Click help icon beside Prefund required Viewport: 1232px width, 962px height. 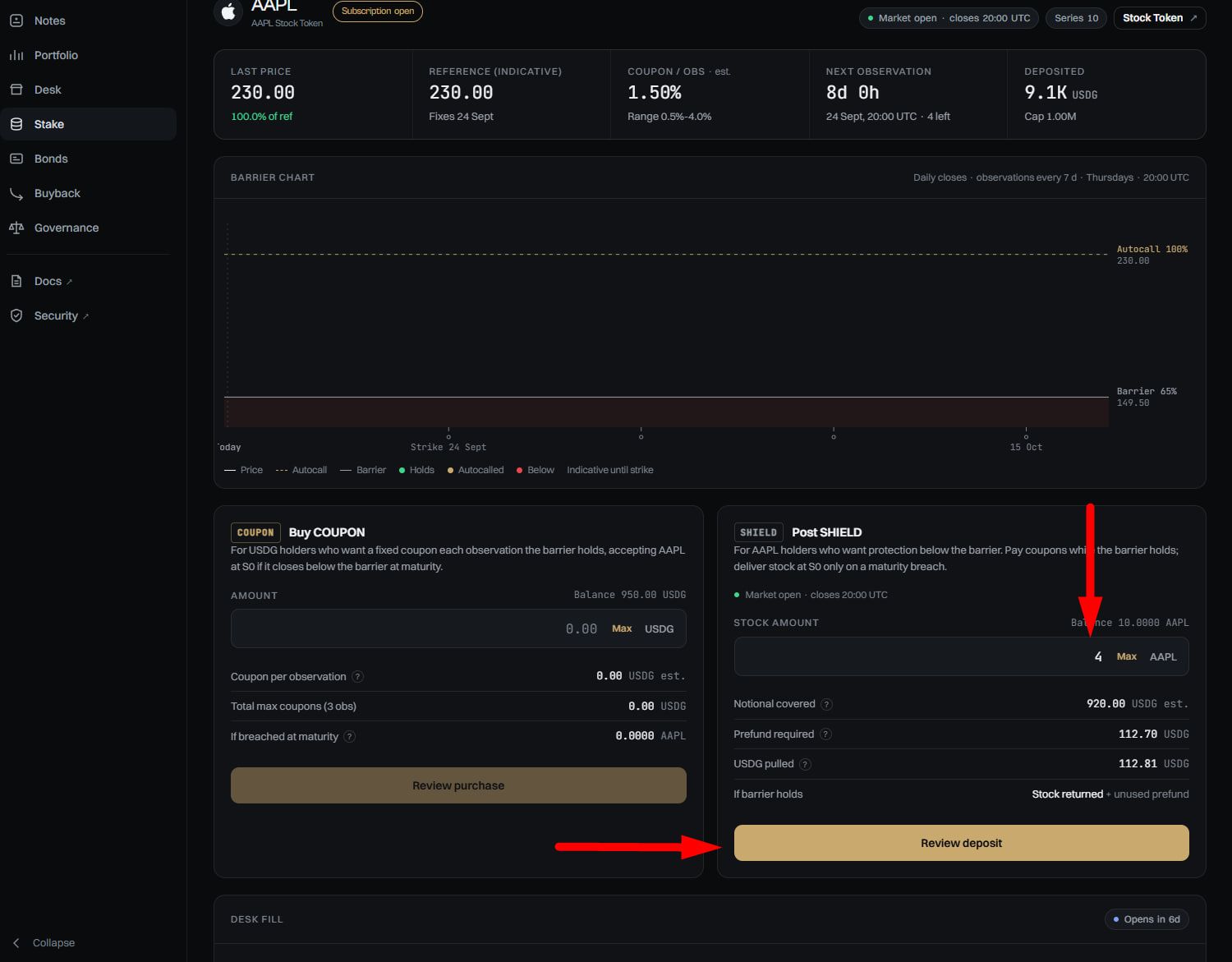click(825, 734)
